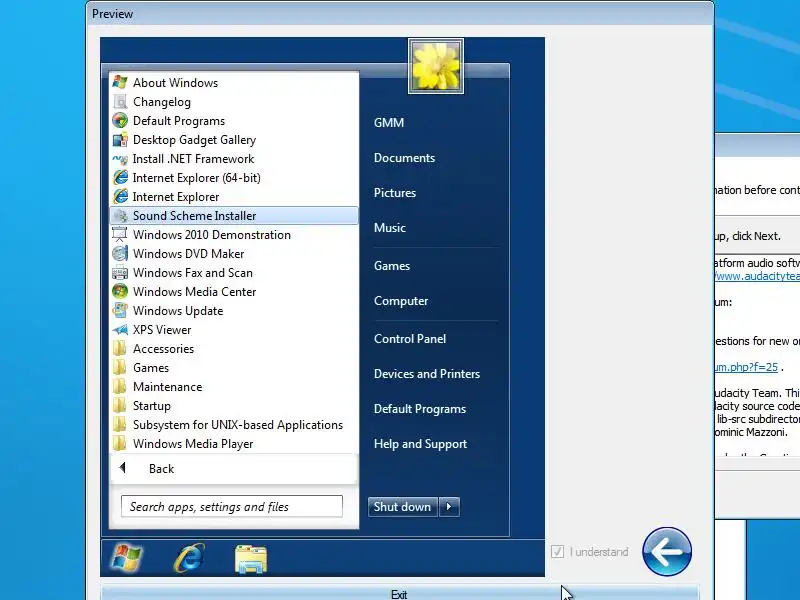The width and height of the screenshot is (800, 600).
Task: Select the About Windows entry text
Action: (x=176, y=83)
